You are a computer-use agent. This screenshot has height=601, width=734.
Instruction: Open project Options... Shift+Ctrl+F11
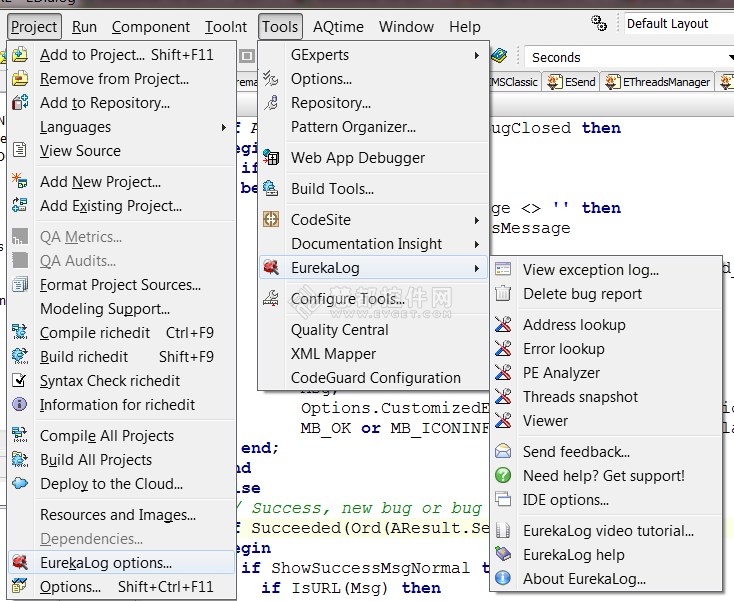pos(121,586)
